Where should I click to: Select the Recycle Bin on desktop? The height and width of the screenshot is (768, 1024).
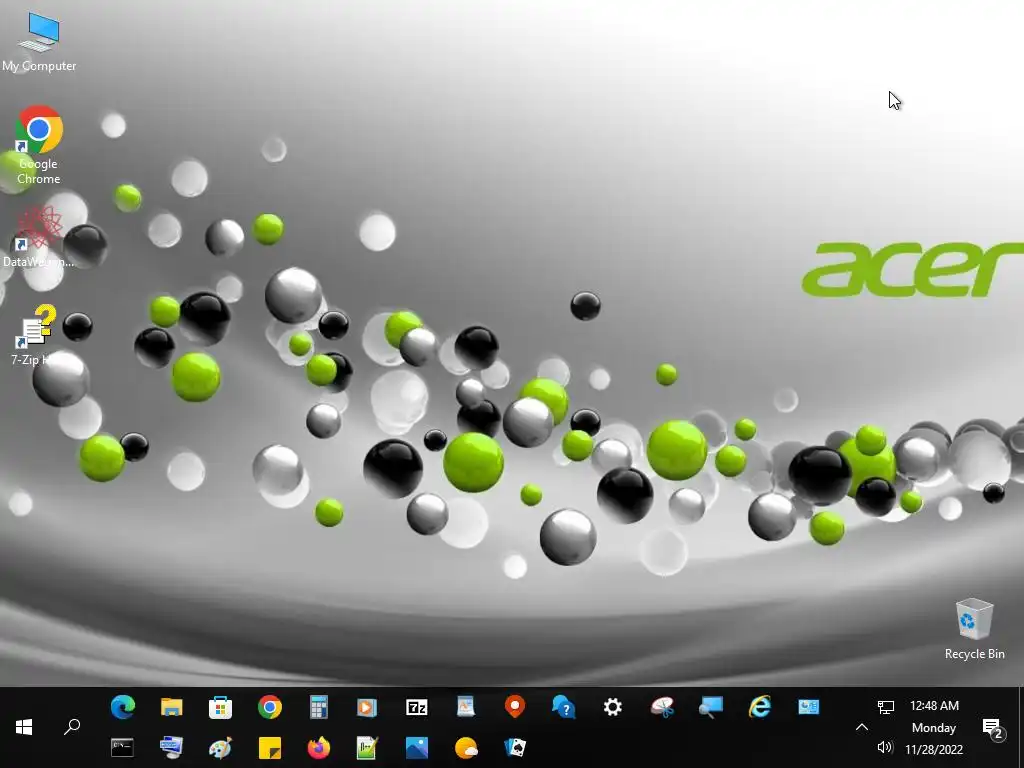974,629
